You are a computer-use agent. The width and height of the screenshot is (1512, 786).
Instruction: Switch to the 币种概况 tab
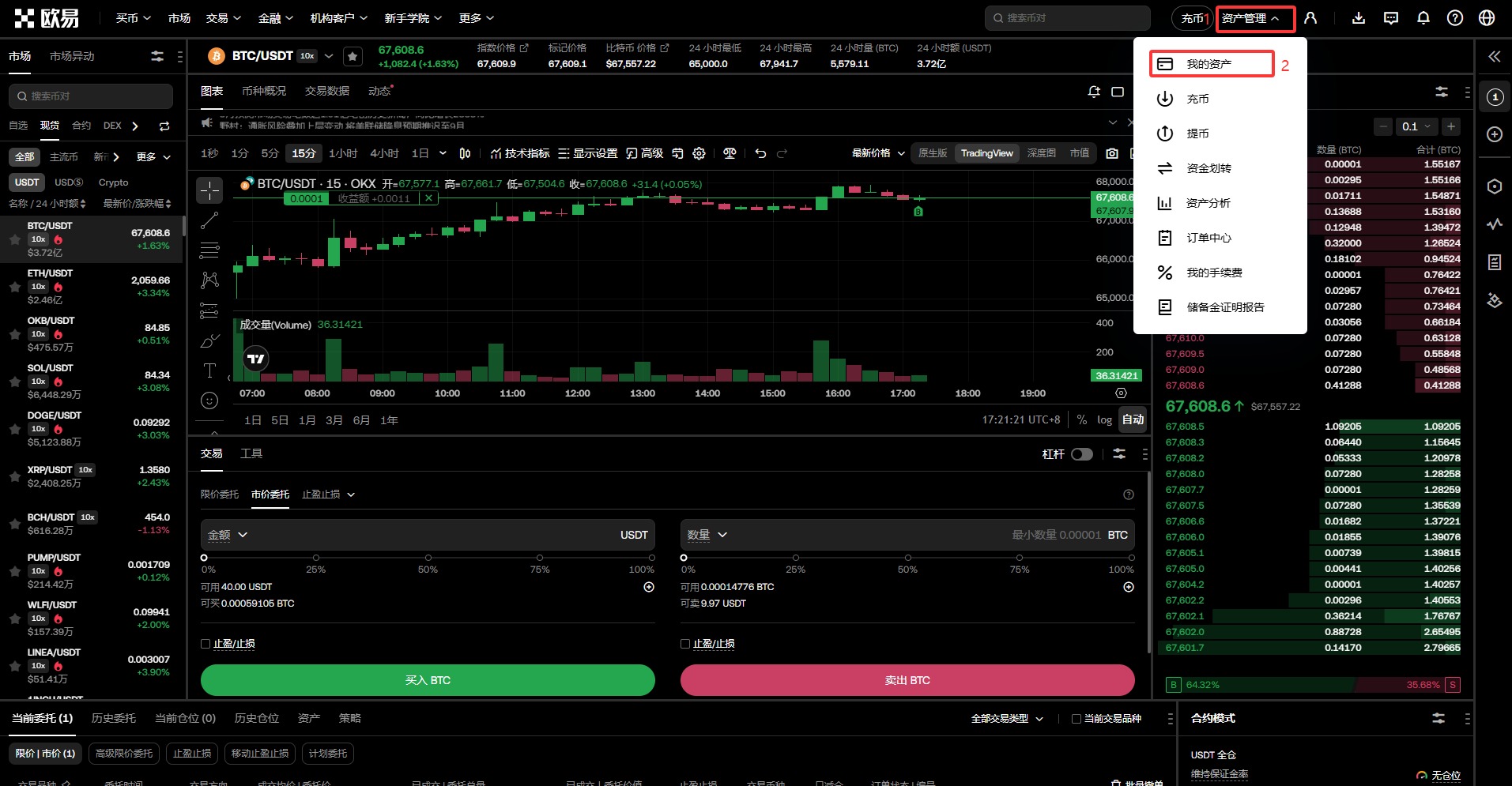pos(264,92)
